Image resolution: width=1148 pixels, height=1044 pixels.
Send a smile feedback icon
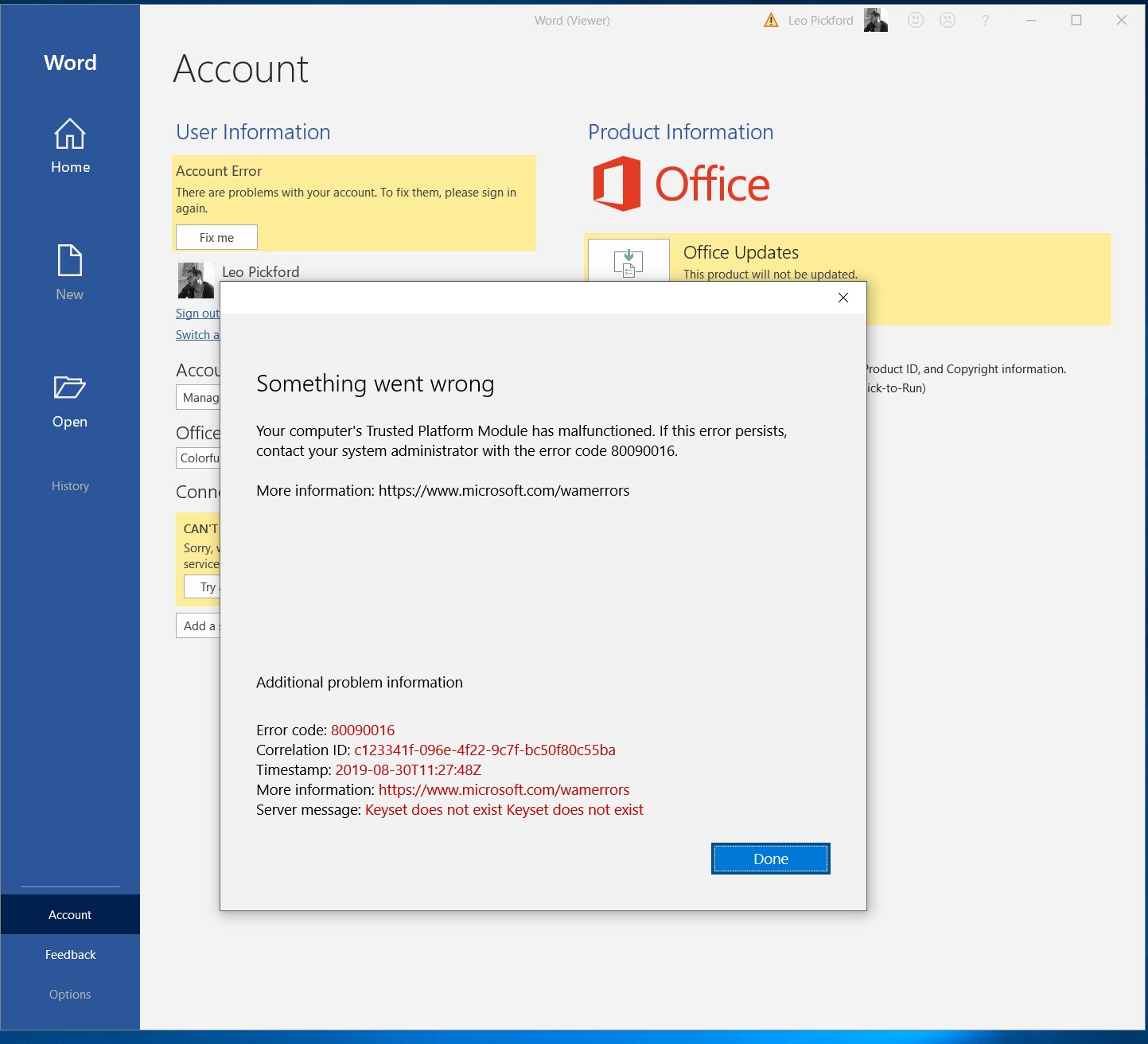pos(916,21)
